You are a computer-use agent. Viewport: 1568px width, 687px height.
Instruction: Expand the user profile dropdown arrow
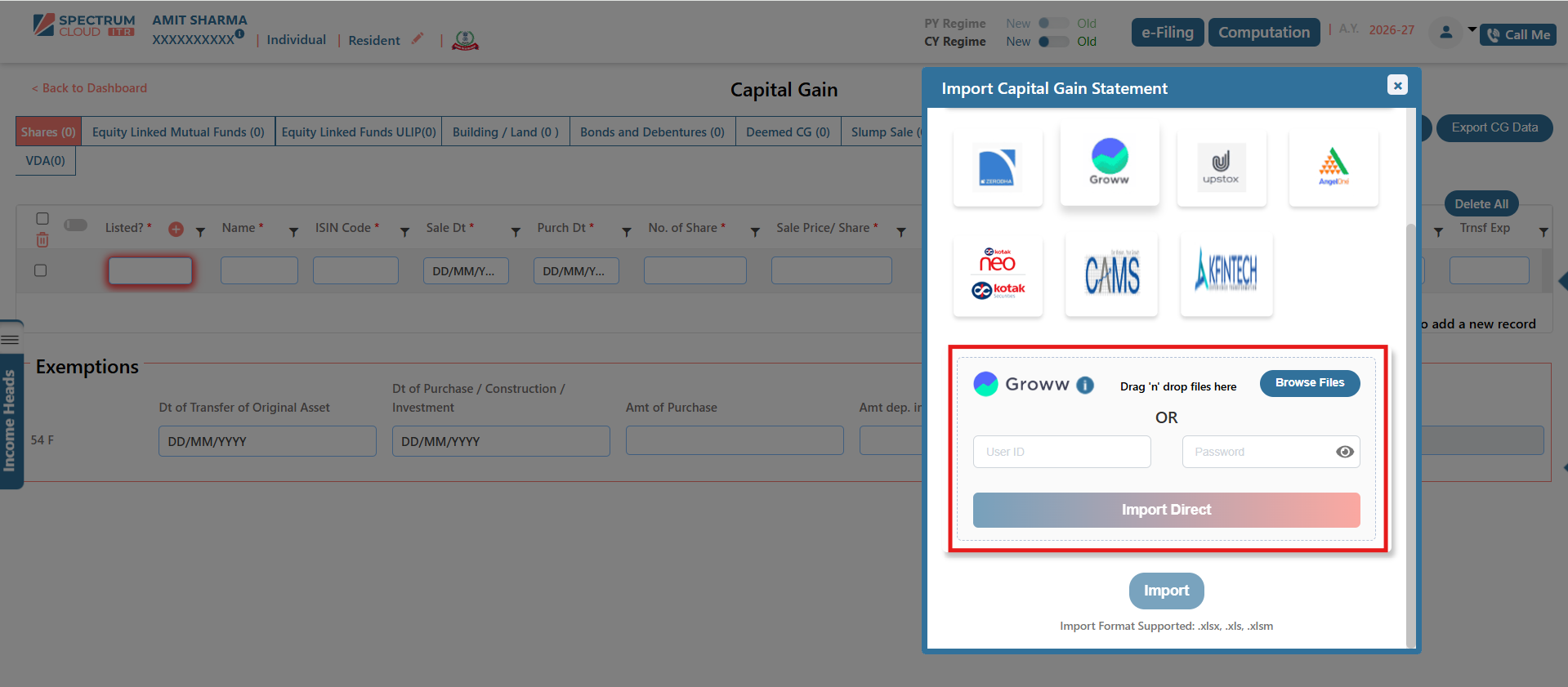(1472, 30)
